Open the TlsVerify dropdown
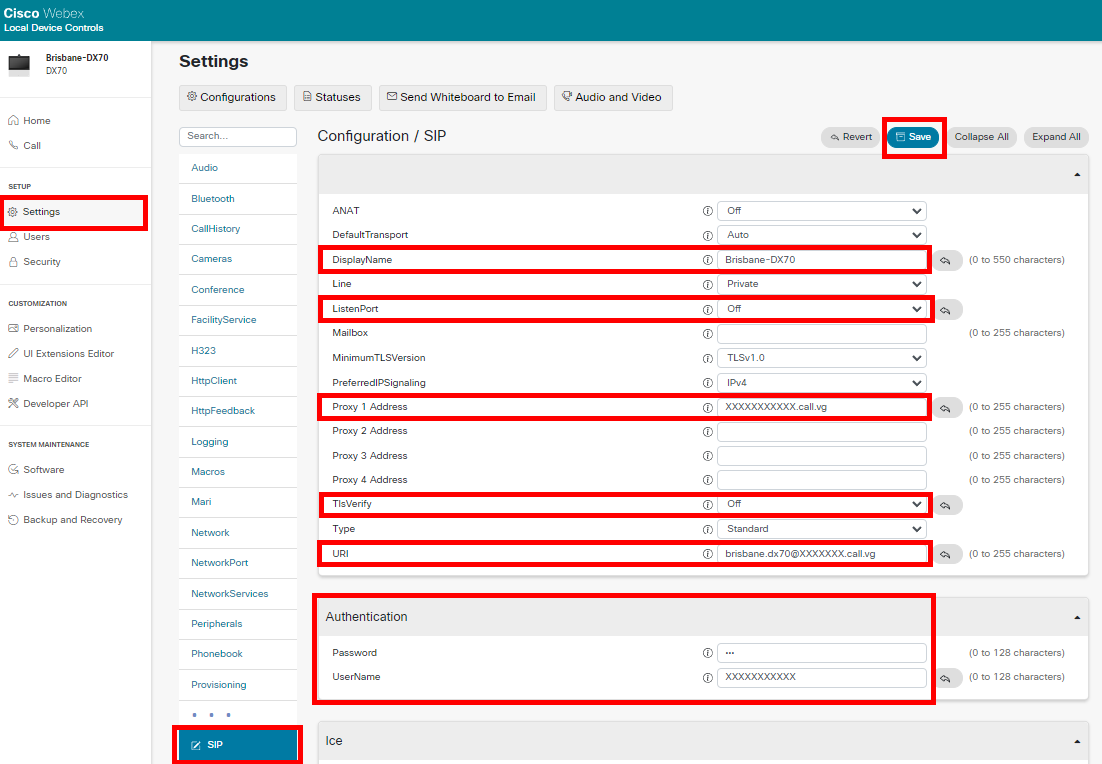1102x764 pixels. 822,504
